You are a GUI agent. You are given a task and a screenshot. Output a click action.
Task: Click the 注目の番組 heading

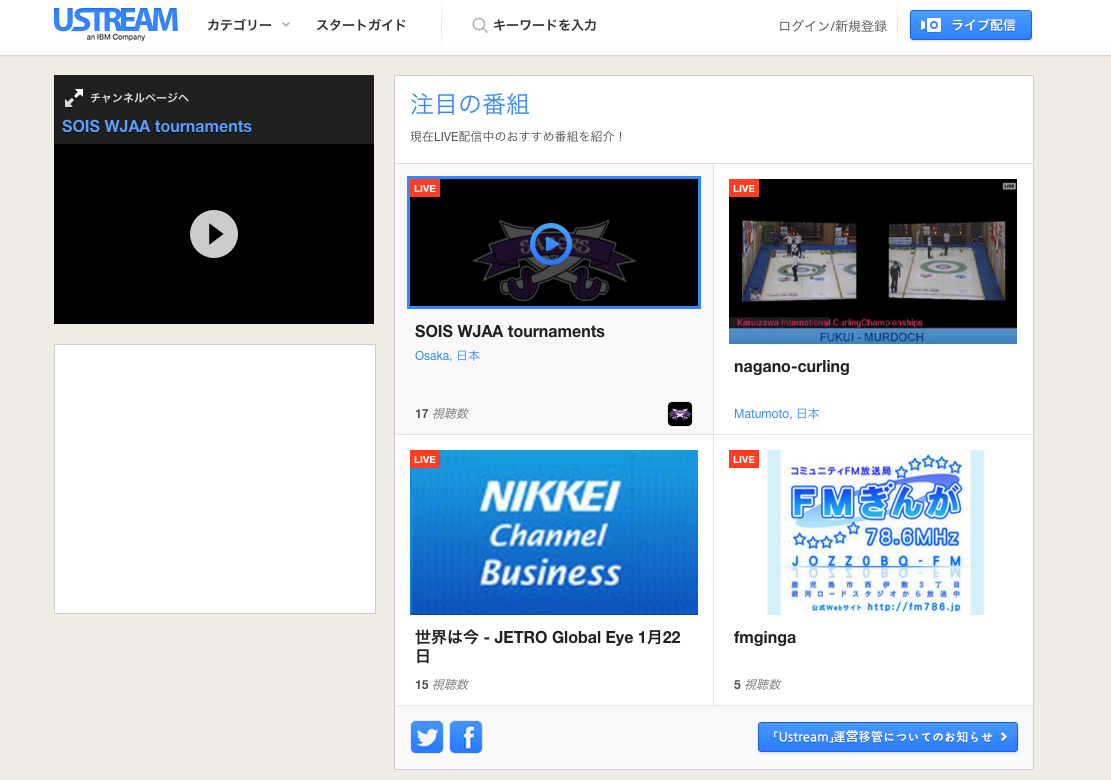click(470, 104)
